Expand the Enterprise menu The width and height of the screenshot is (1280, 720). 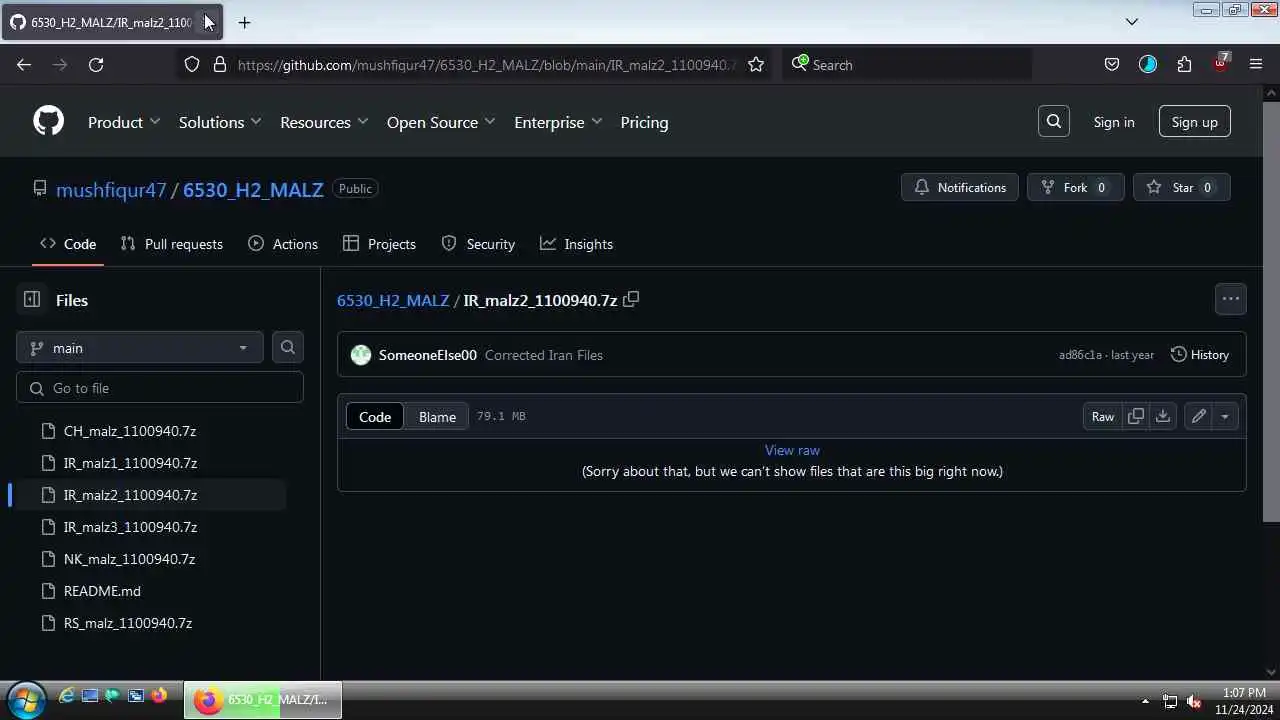(x=558, y=122)
